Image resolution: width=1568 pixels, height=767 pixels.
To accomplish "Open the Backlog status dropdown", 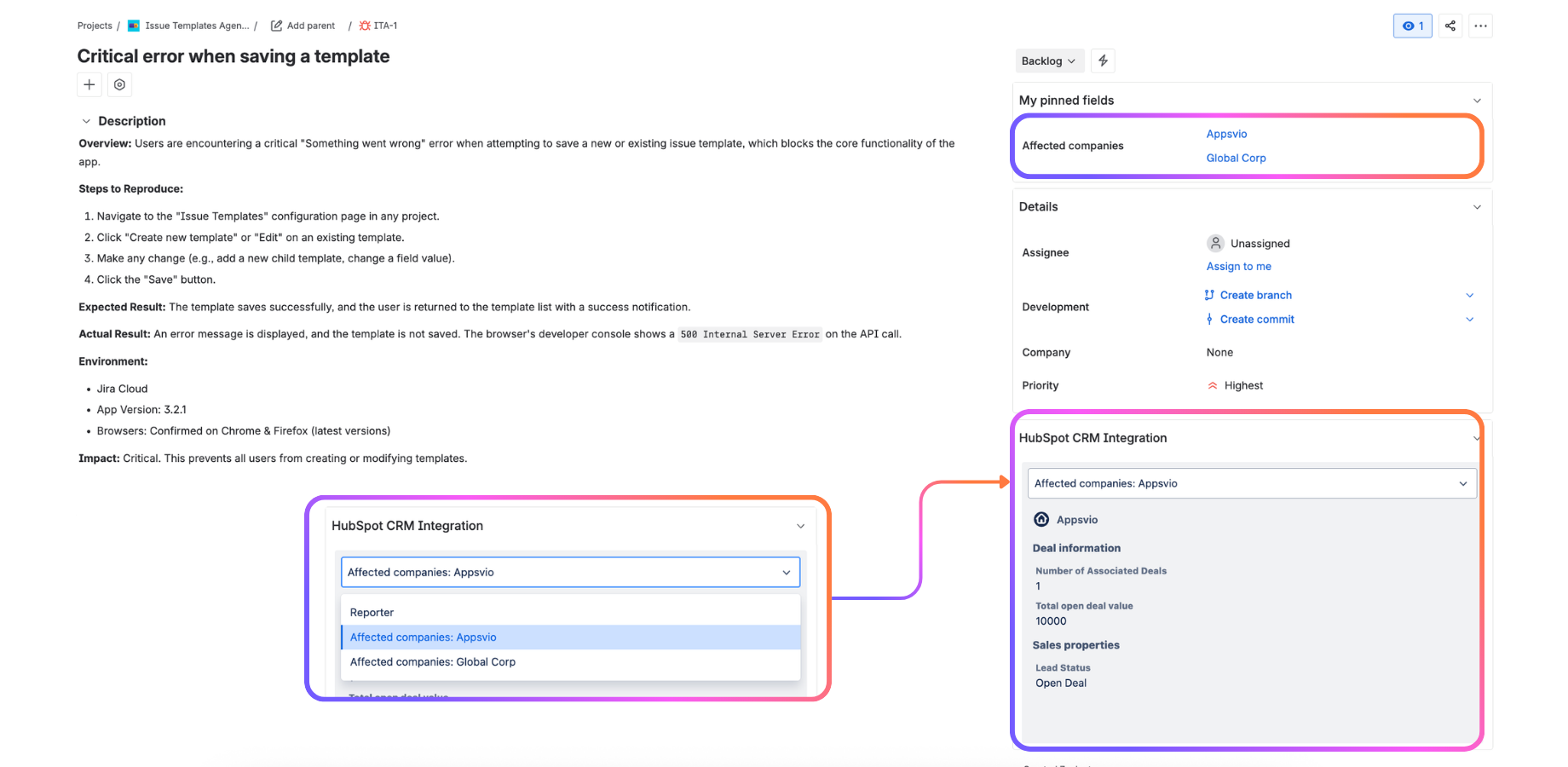I will coord(1049,61).
